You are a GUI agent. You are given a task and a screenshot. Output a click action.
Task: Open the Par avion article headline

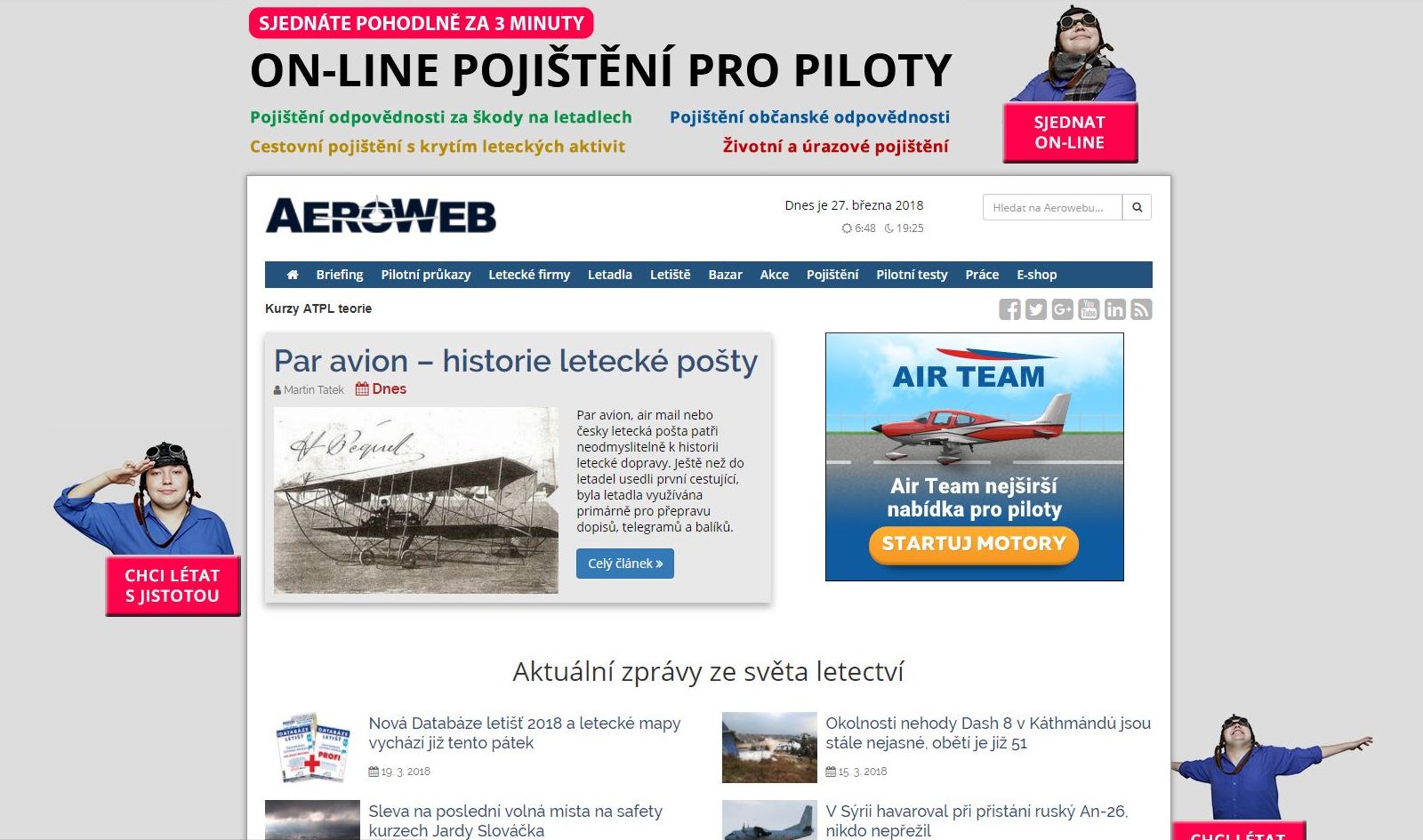(x=516, y=361)
